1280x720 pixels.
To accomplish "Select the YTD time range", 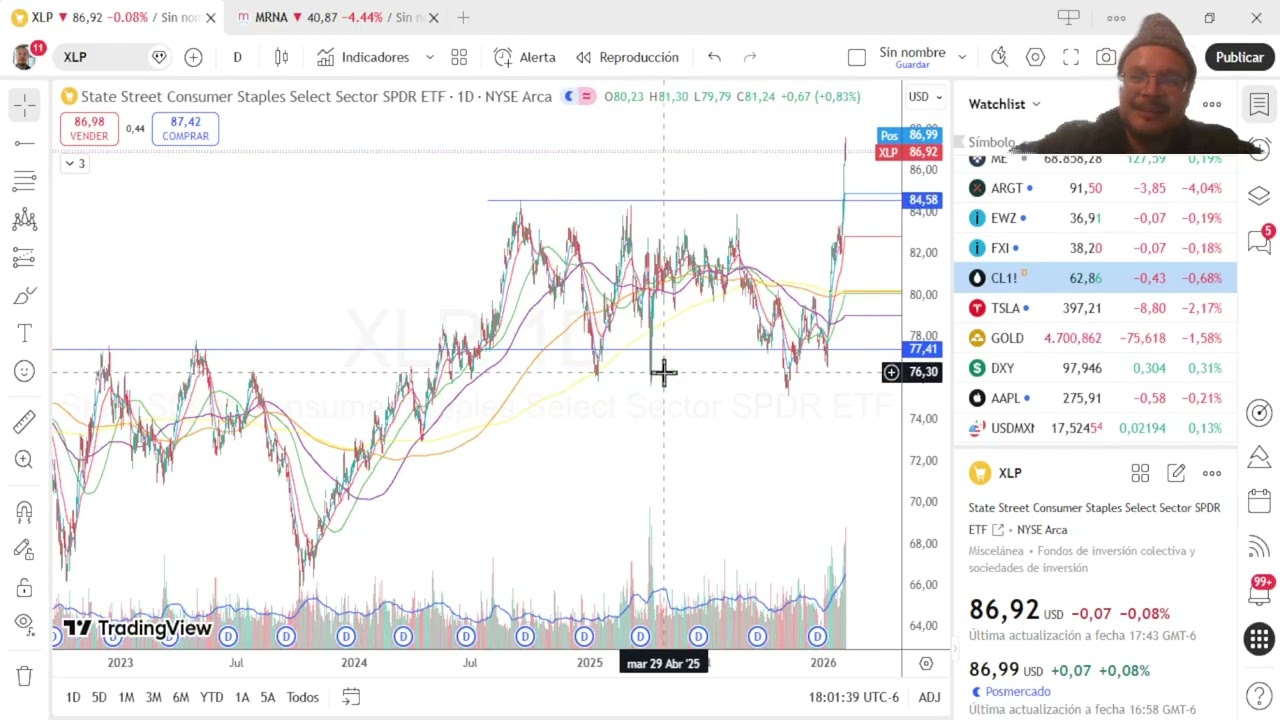I will click(211, 697).
